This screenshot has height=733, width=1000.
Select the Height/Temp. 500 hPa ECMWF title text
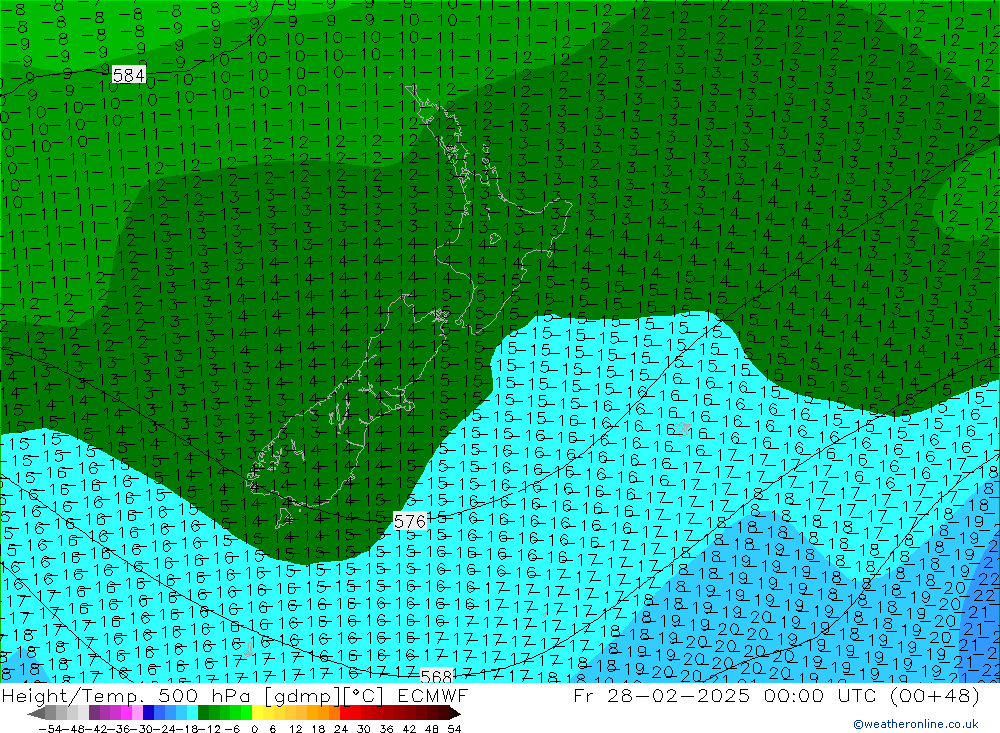(235, 695)
